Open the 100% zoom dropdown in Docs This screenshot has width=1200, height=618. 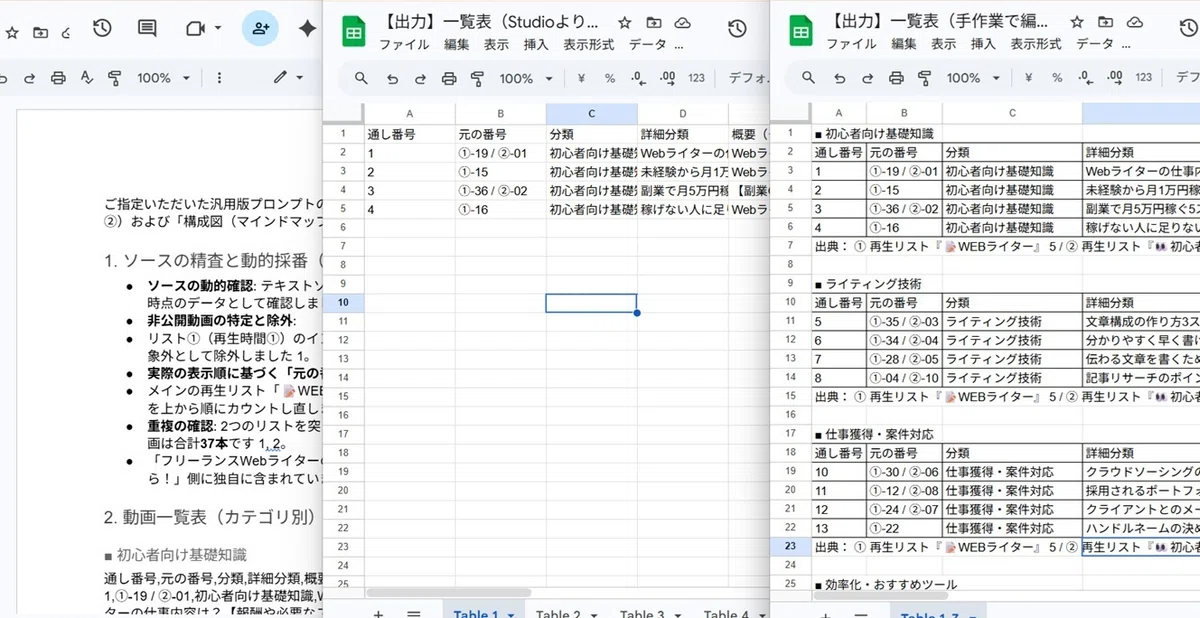(162, 78)
